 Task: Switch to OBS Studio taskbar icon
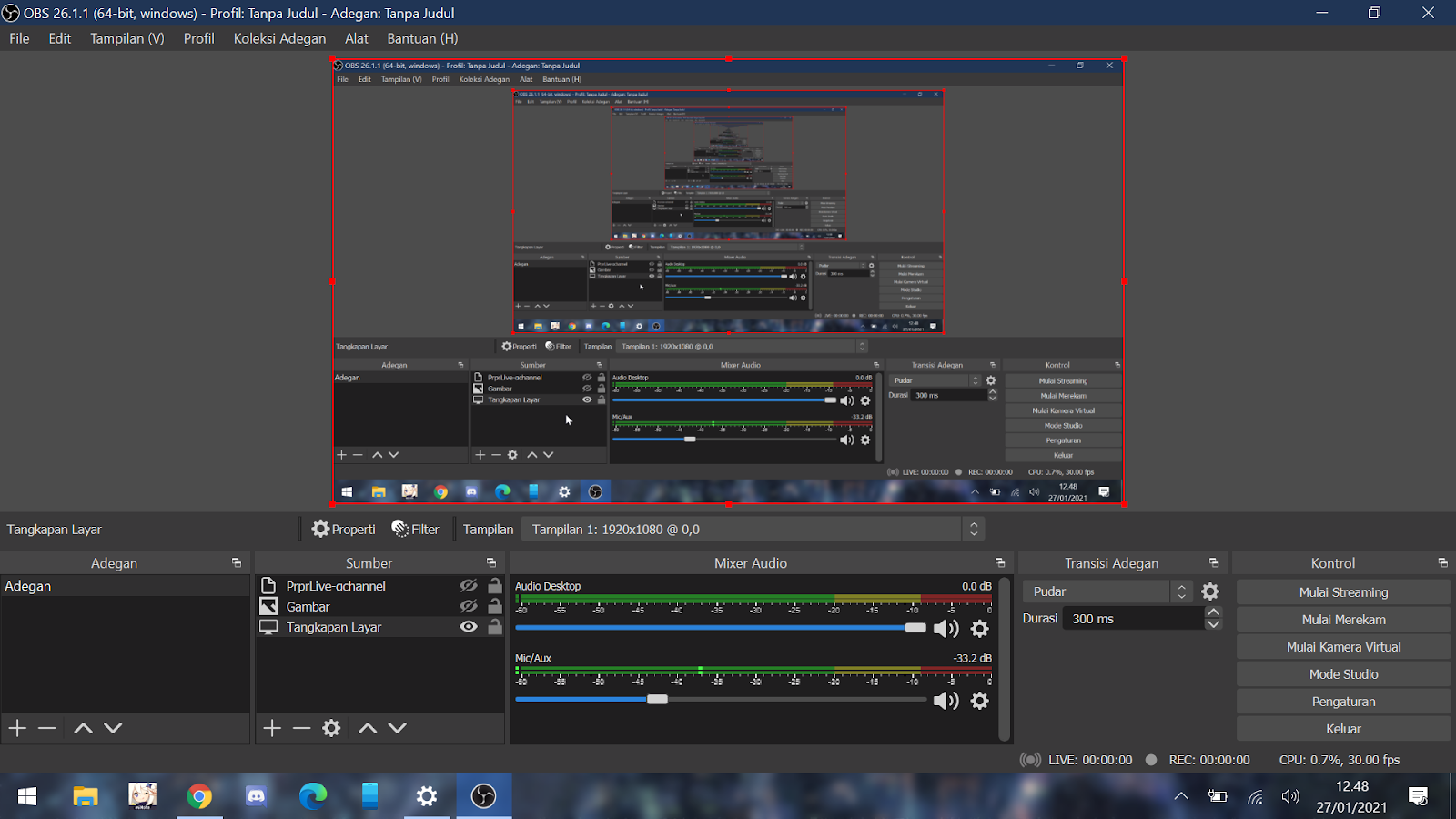(x=484, y=796)
